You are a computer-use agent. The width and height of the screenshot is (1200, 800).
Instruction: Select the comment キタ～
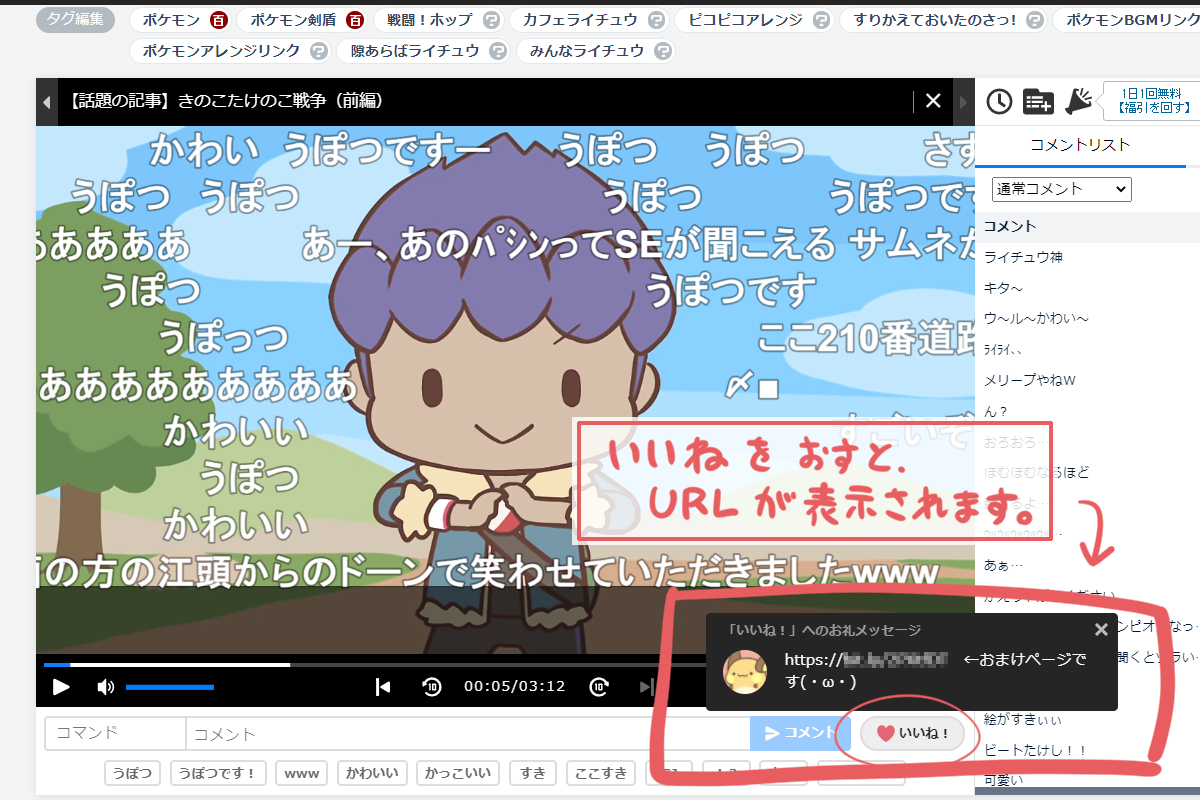(x=1003, y=288)
